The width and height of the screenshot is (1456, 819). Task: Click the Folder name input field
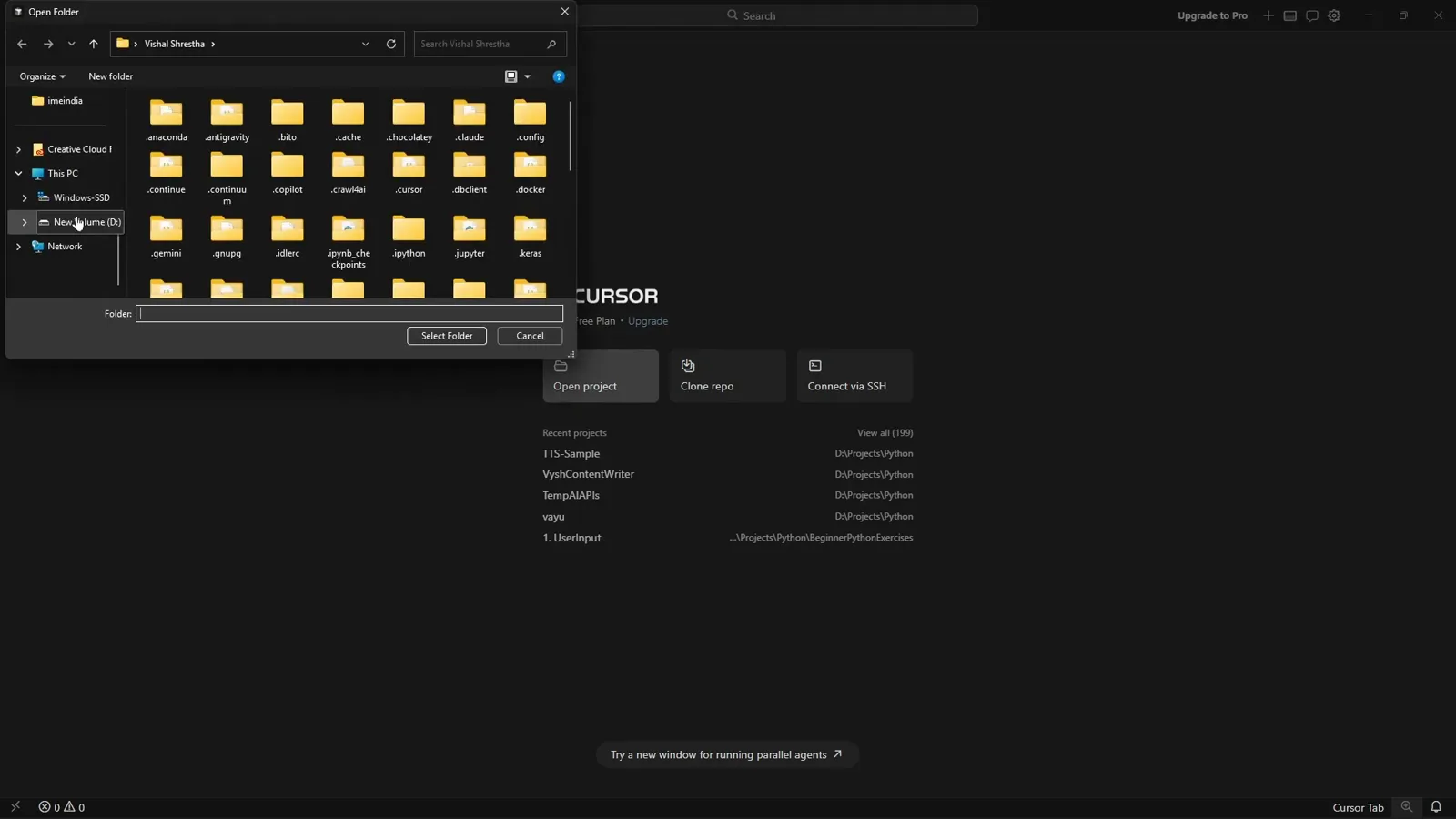(x=349, y=314)
